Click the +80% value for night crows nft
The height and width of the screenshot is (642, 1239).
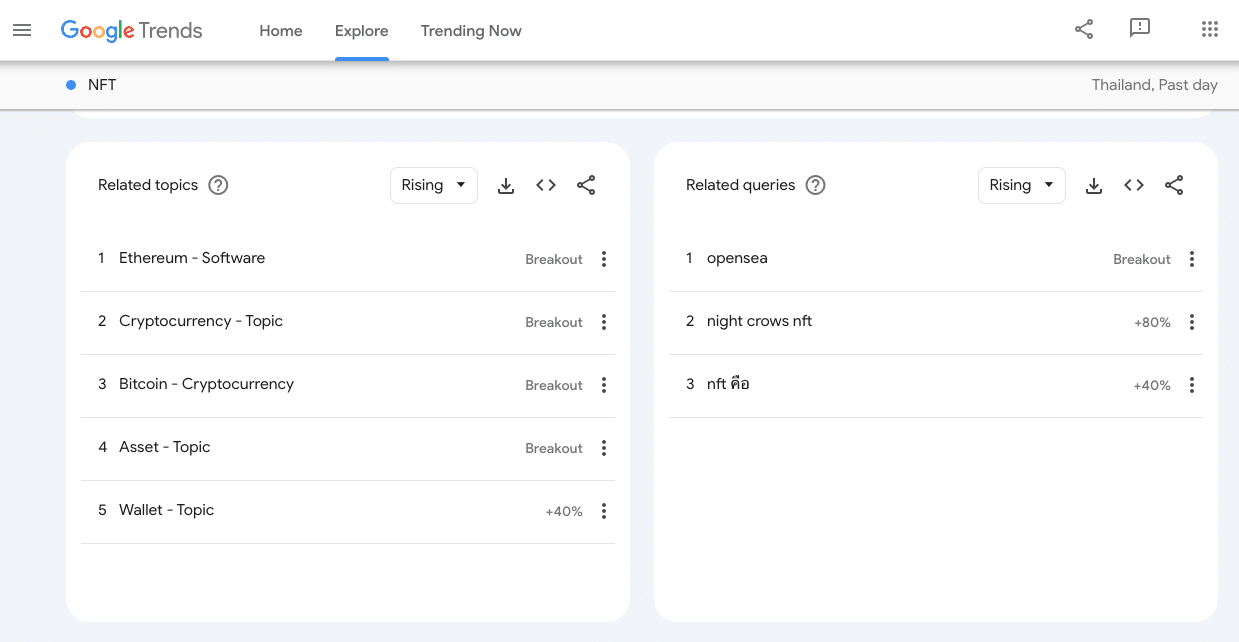(1152, 322)
